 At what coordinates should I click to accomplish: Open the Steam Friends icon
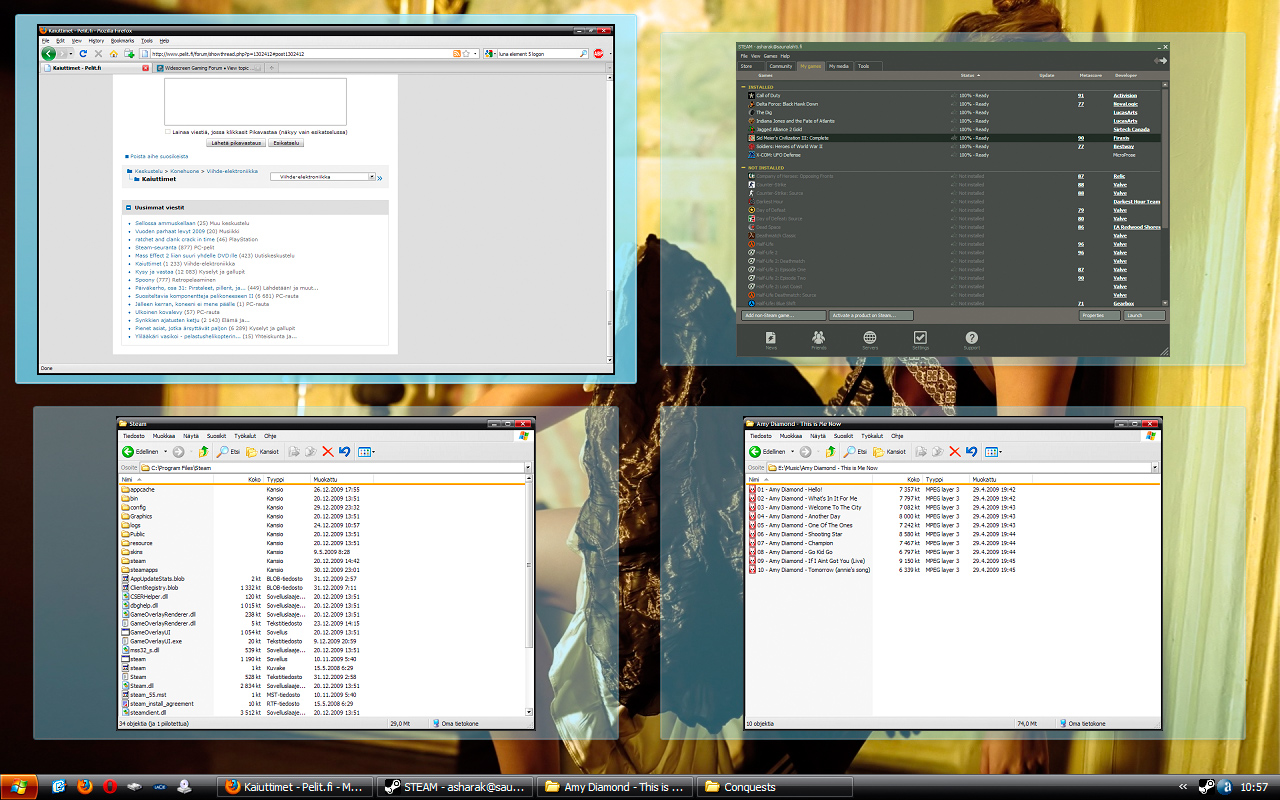coord(819,340)
